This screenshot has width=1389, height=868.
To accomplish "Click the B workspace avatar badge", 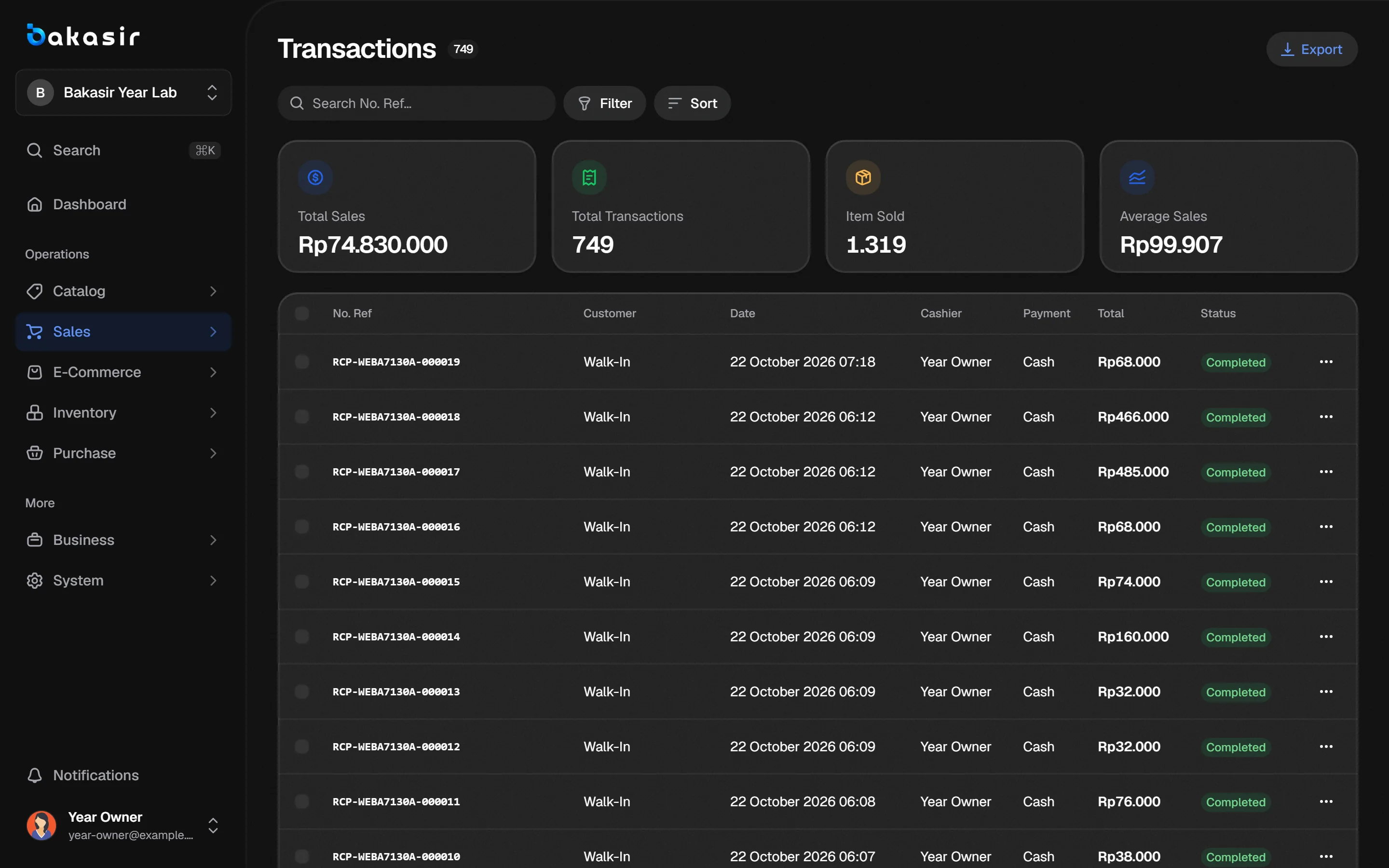I will [x=40, y=93].
